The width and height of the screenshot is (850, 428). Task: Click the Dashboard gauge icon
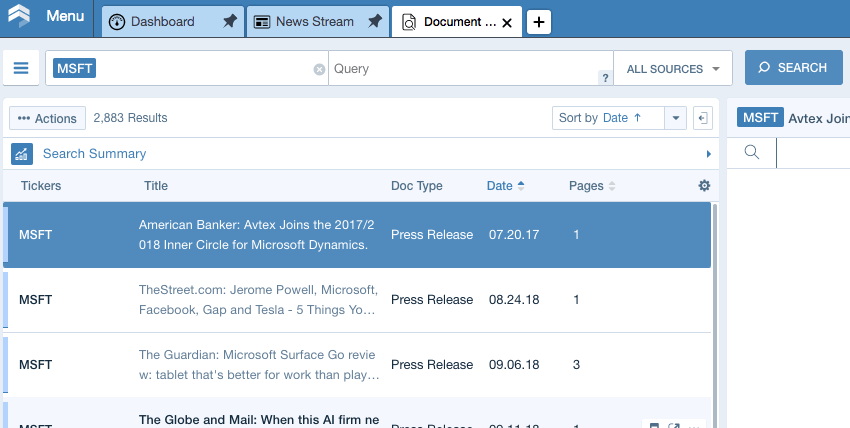coord(117,22)
